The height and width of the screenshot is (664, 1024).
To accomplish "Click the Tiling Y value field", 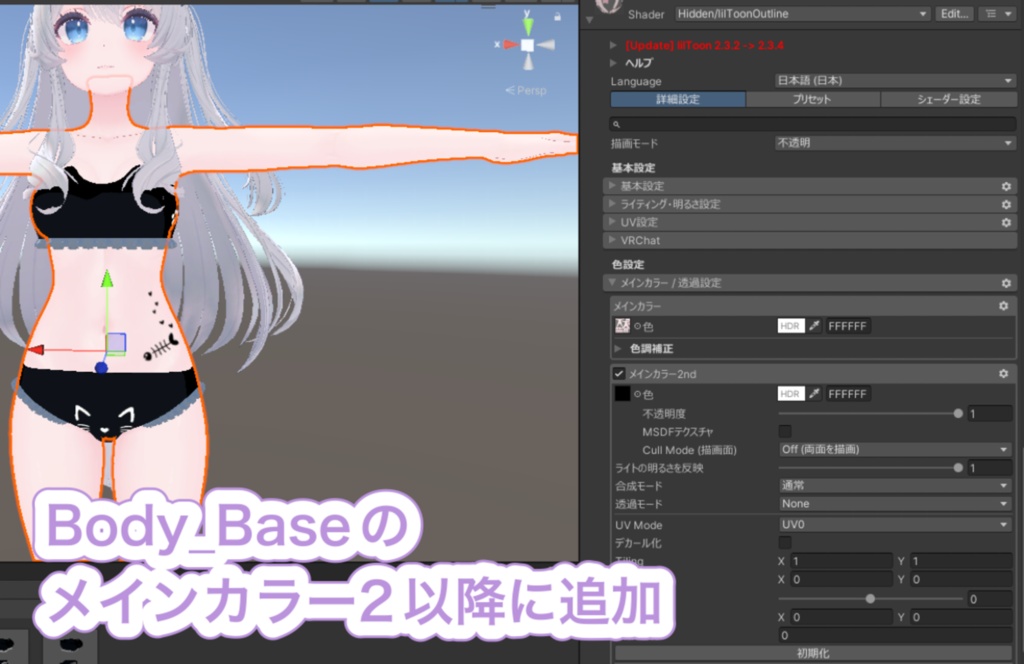I will point(961,561).
